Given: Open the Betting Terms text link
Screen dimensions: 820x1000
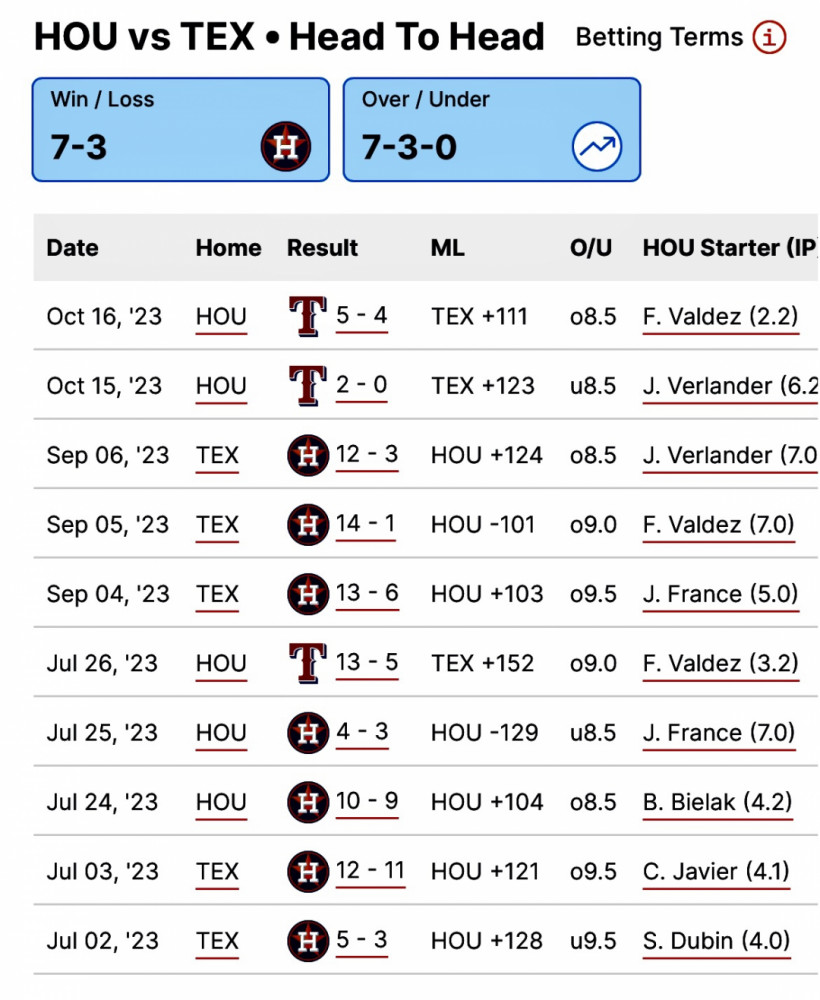Looking at the screenshot, I should (659, 37).
